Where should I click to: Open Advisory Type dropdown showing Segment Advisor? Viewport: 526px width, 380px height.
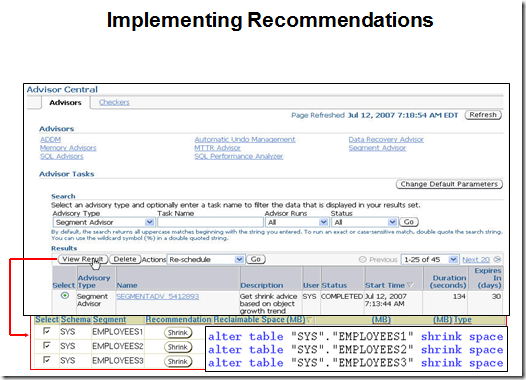tap(103, 222)
